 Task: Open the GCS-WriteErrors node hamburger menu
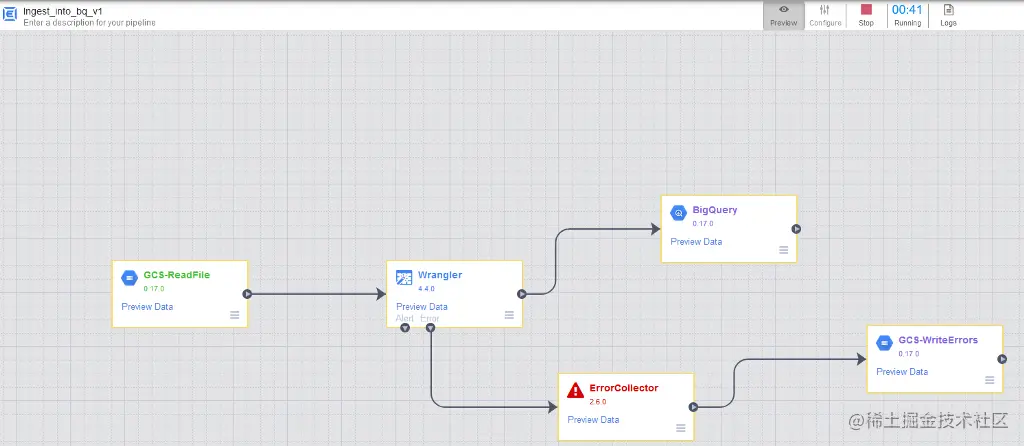click(989, 380)
